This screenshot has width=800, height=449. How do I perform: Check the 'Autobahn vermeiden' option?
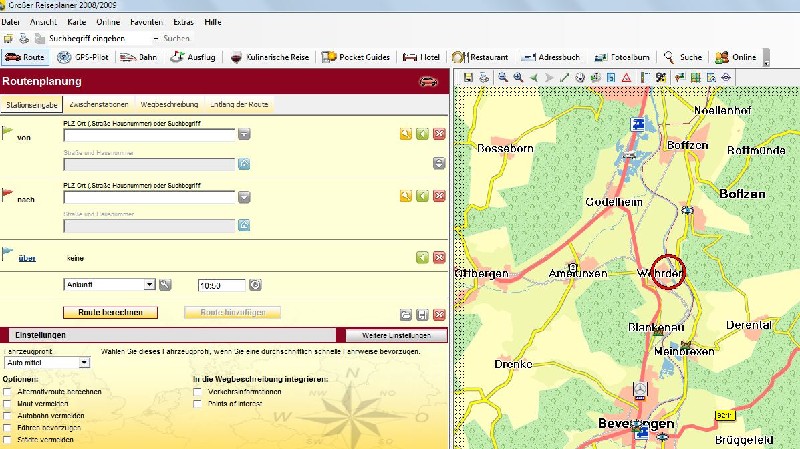coord(8,415)
